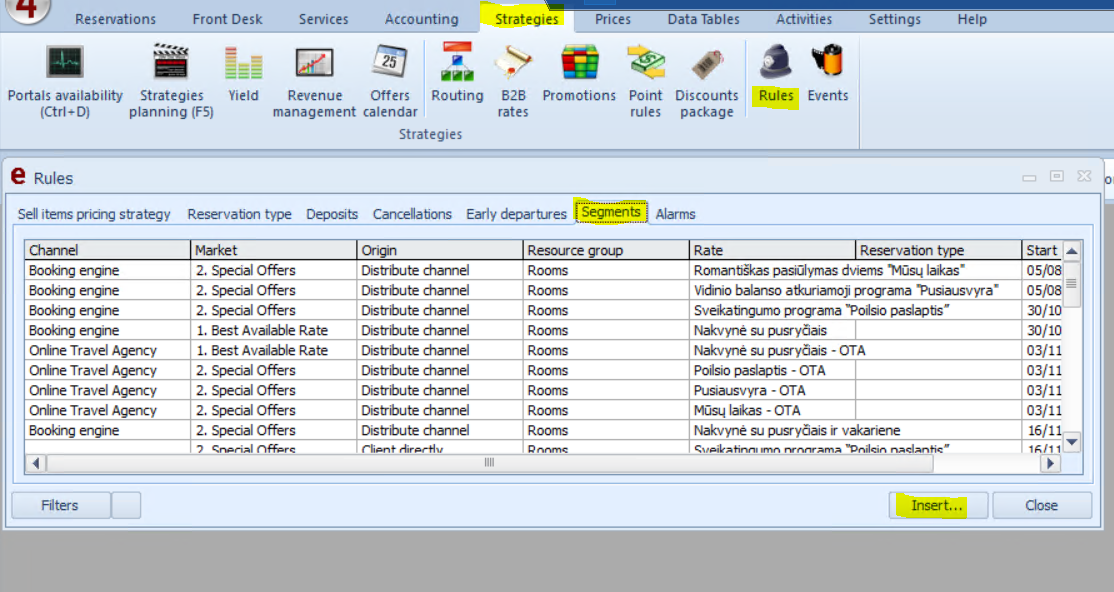Screen dimensions: 1114x592
Task: Sort by Rate column header
Action: (772, 250)
